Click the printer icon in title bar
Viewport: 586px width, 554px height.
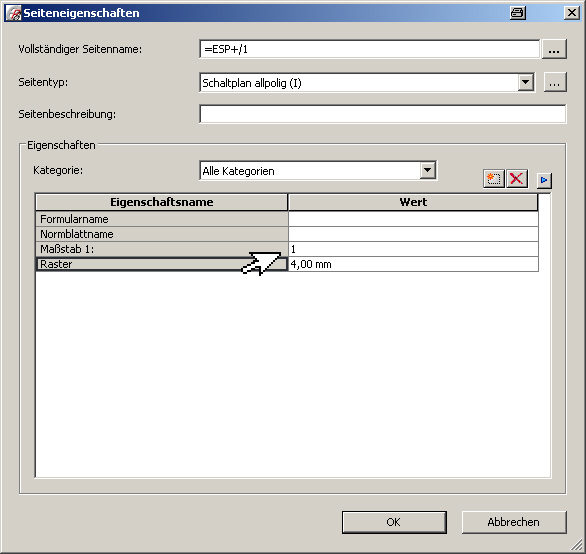518,13
